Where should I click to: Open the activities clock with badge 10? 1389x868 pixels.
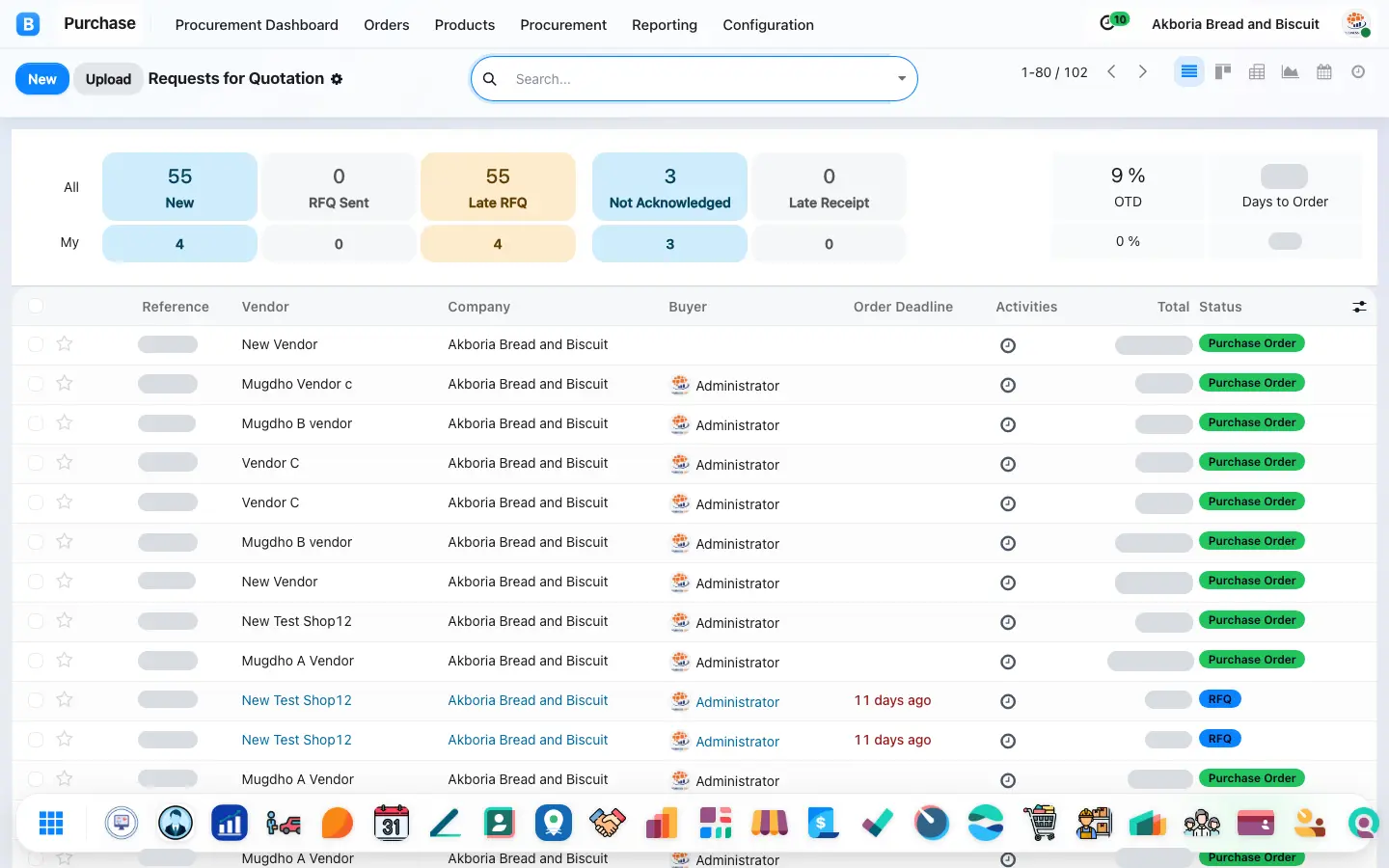click(1112, 23)
